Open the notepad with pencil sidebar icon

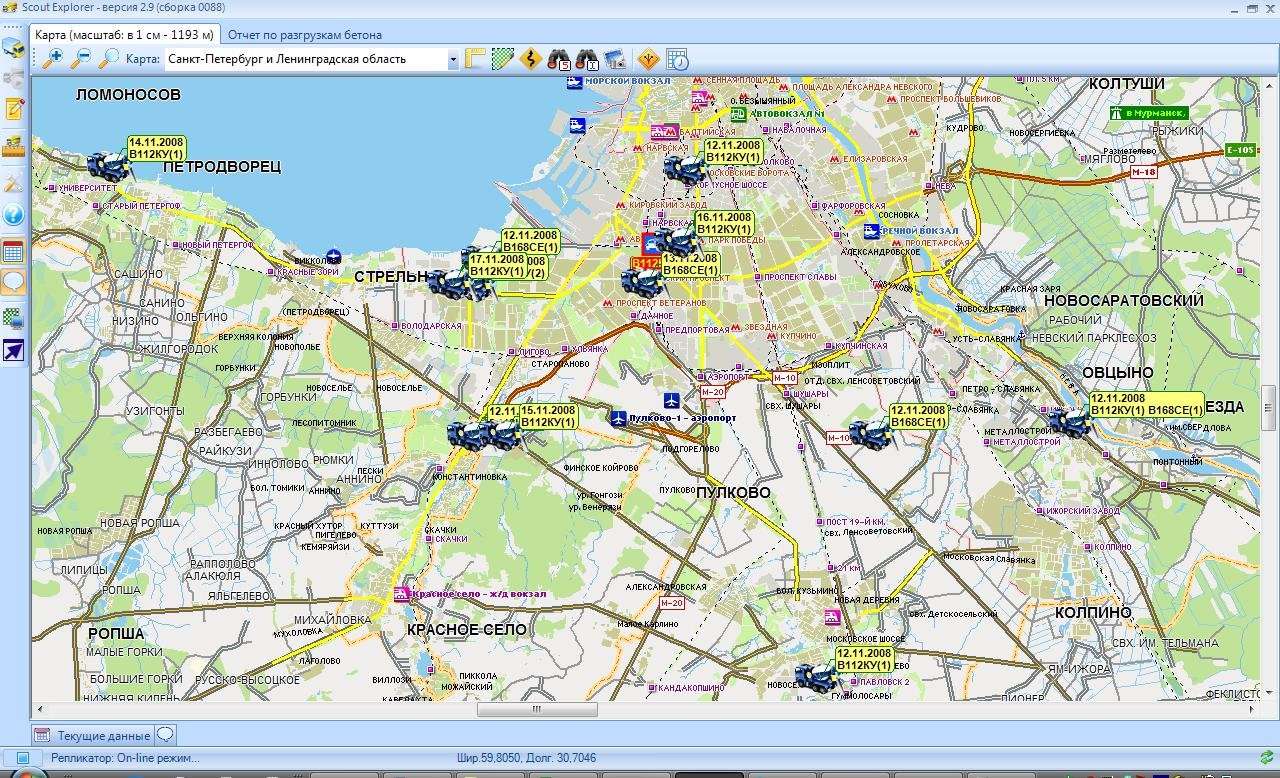[x=14, y=108]
